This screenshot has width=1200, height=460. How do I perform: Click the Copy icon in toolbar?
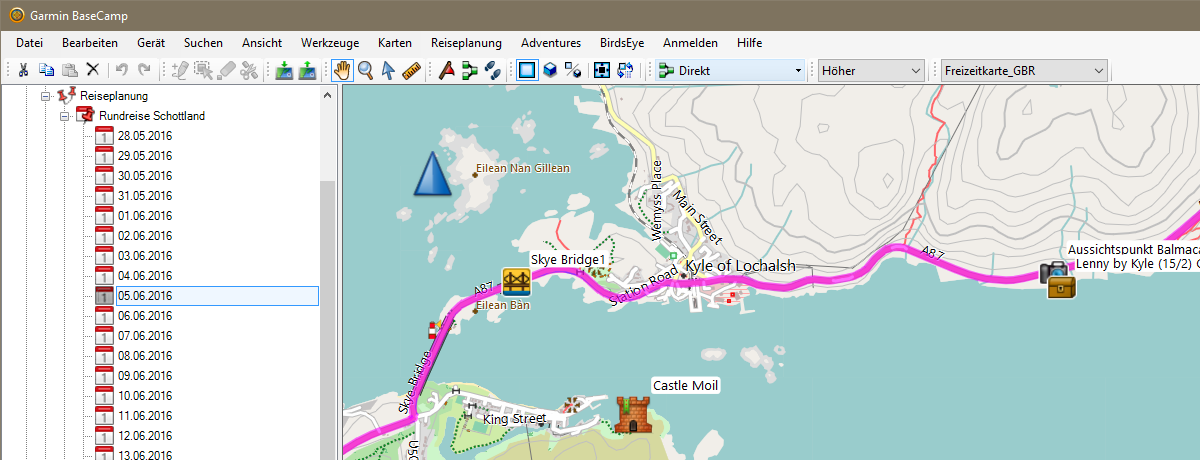pyautogui.click(x=46, y=70)
